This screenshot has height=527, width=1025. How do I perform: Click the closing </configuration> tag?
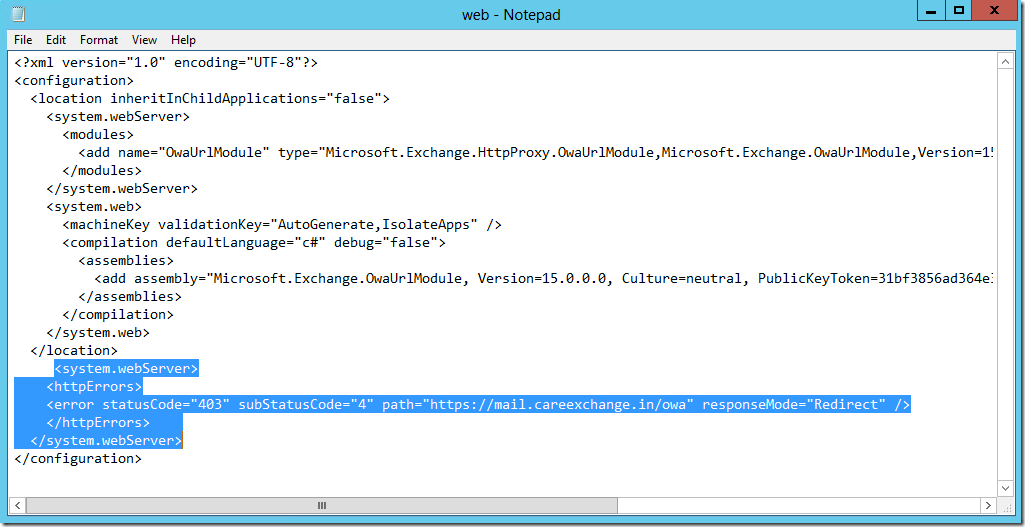point(78,458)
